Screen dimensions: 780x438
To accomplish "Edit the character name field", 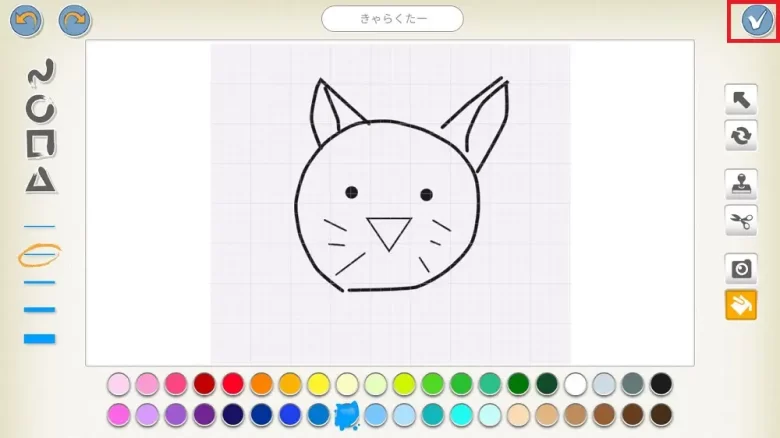I will (392, 18).
